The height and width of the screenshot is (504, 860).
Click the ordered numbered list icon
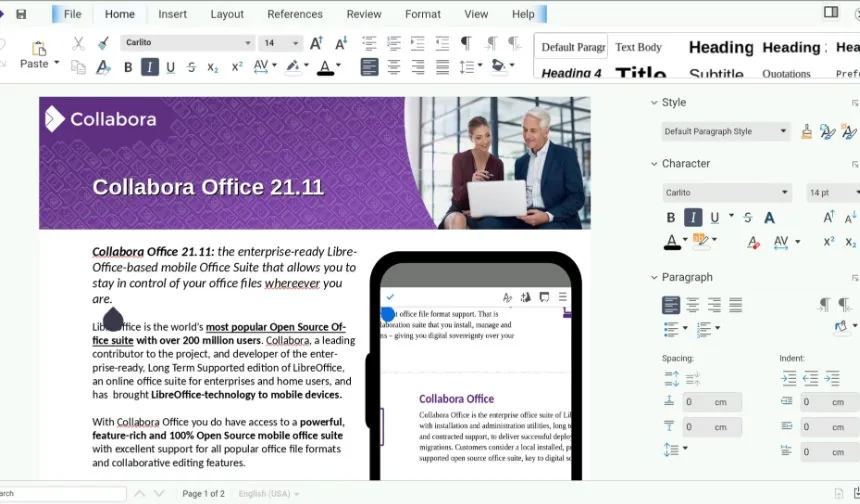(393, 43)
